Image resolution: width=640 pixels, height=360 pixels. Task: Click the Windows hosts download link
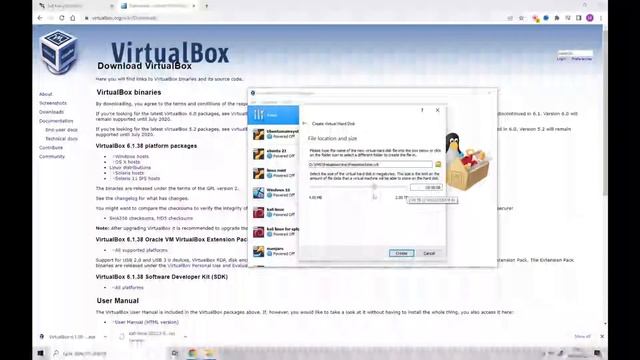[x=131, y=156]
